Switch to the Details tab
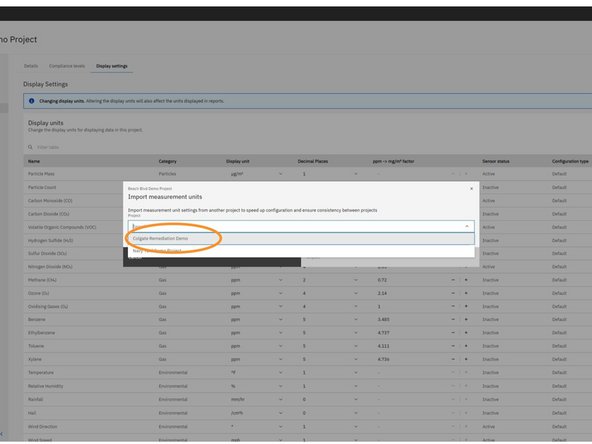Viewport: 592px width, 444px height. click(31, 66)
